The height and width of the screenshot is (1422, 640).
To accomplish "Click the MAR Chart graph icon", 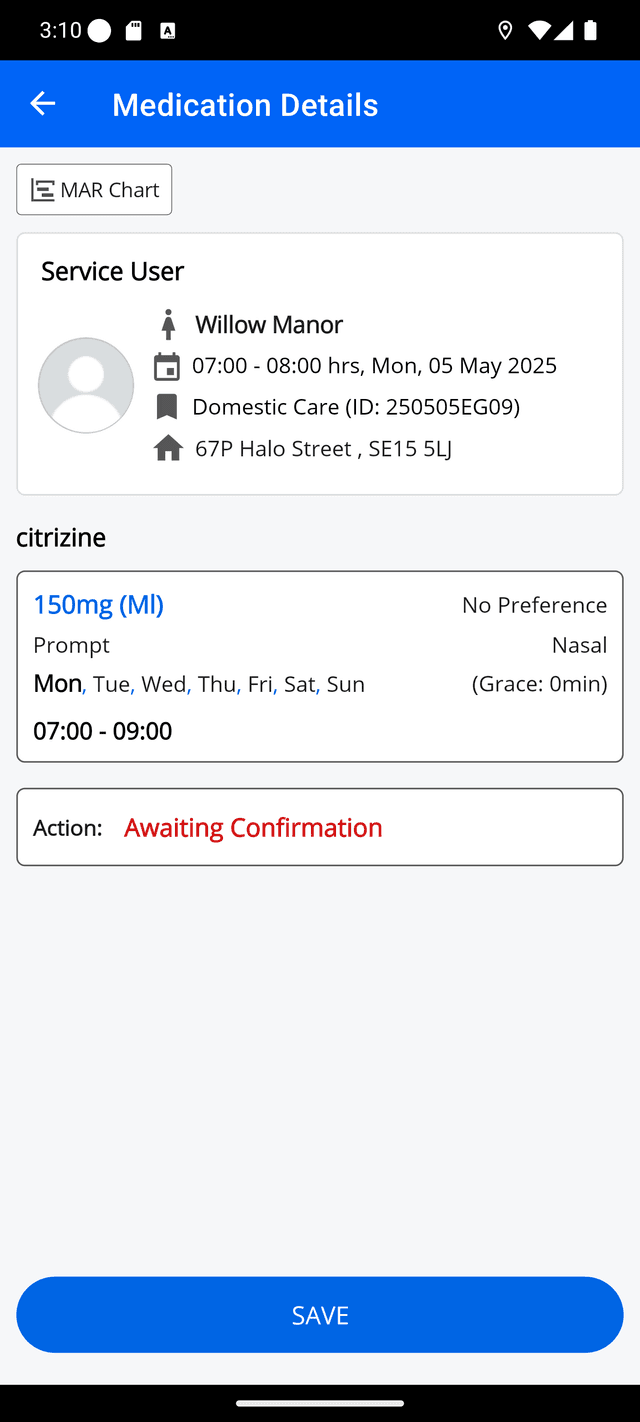I will tap(42, 190).
